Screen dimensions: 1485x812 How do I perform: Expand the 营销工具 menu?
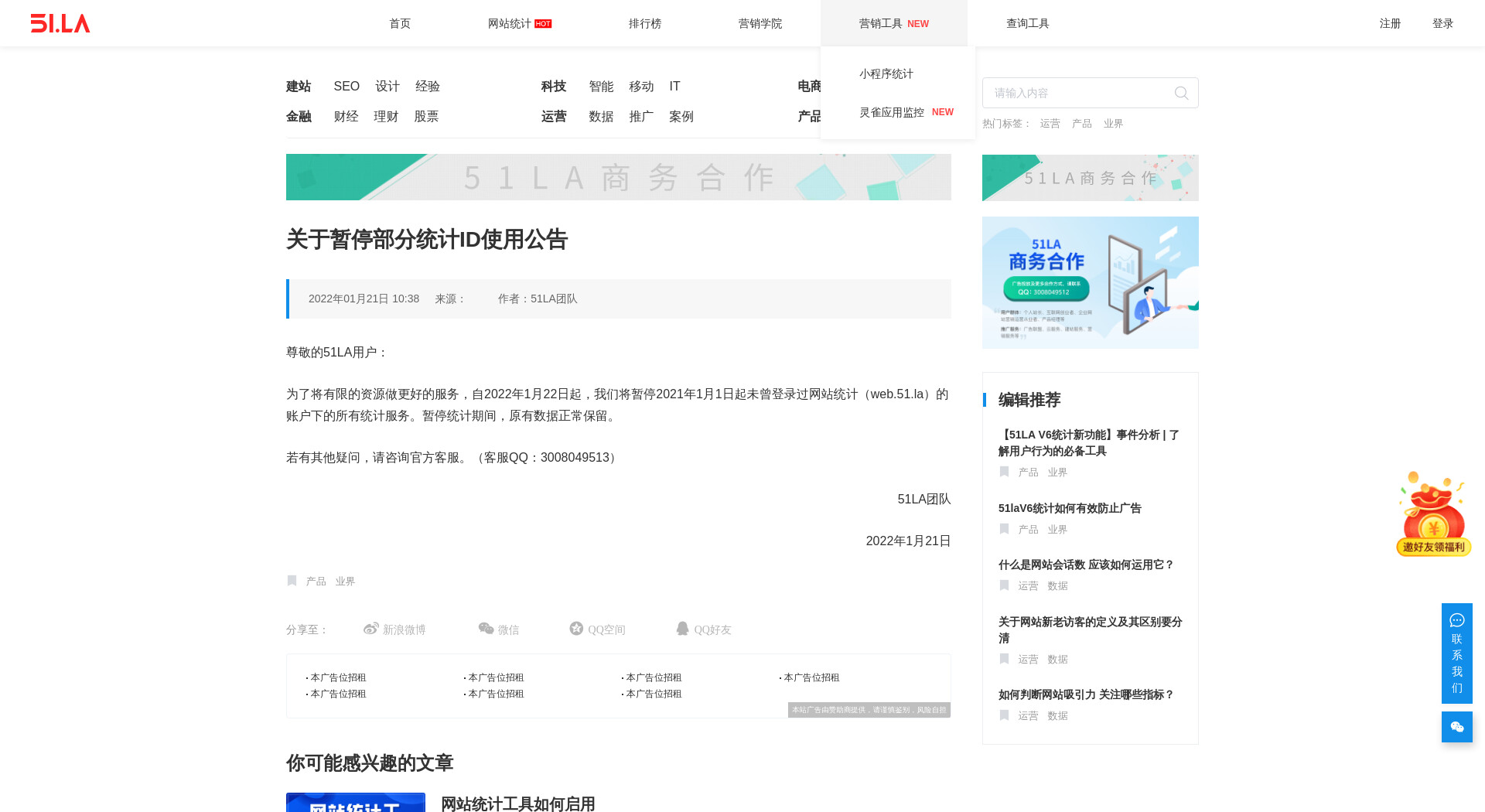[x=893, y=23]
